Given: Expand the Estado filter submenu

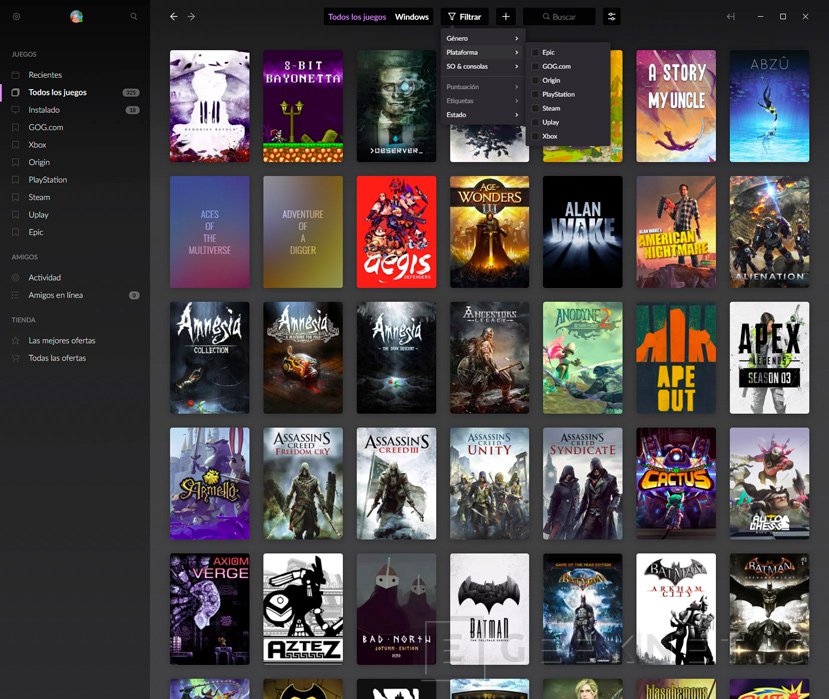Looking at the screenshot, I should click(483, 115).
